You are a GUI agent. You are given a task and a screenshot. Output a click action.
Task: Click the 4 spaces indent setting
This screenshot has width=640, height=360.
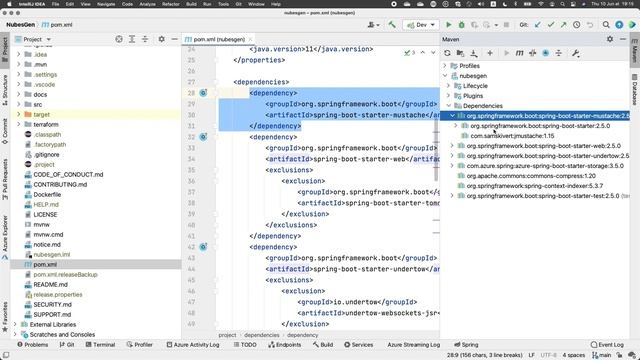[573, 355]
